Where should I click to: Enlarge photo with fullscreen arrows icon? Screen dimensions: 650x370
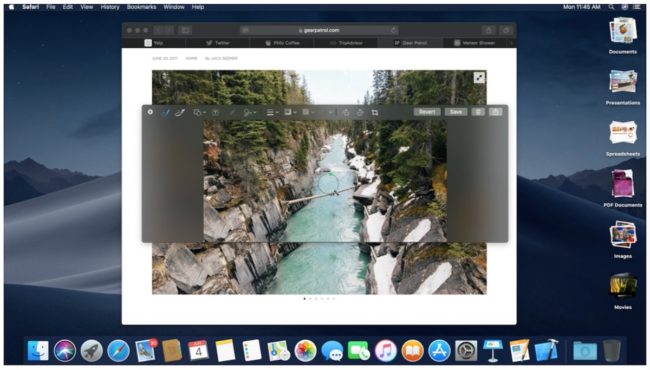point(479,77)
